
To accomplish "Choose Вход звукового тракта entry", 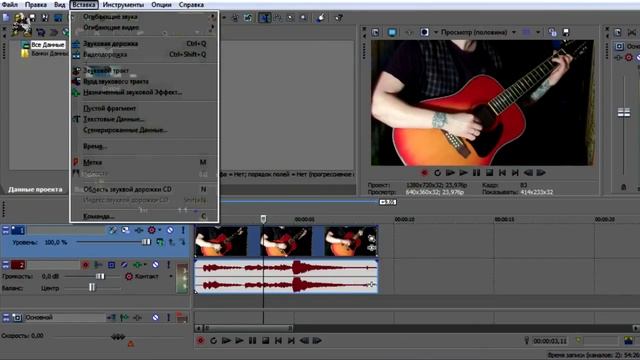I will [x=144, y=82].
